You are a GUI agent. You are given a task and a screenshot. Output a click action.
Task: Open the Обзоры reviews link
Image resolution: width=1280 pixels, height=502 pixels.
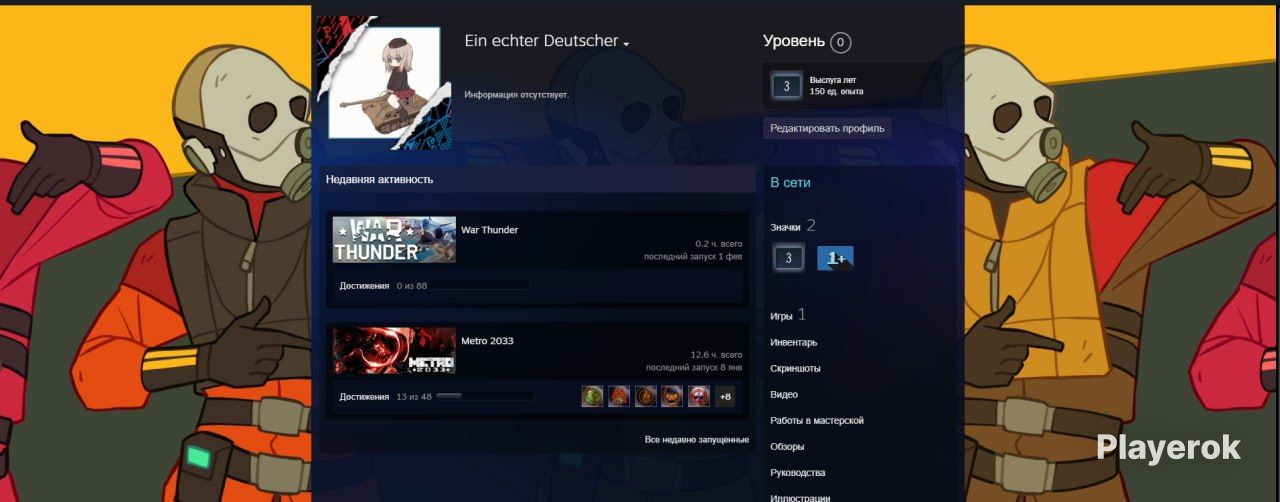tap(787, 446)
